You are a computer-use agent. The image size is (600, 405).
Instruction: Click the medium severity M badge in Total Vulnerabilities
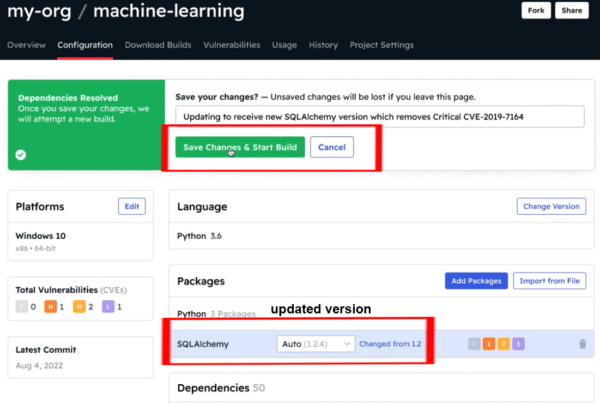click(x=79, y=307)
